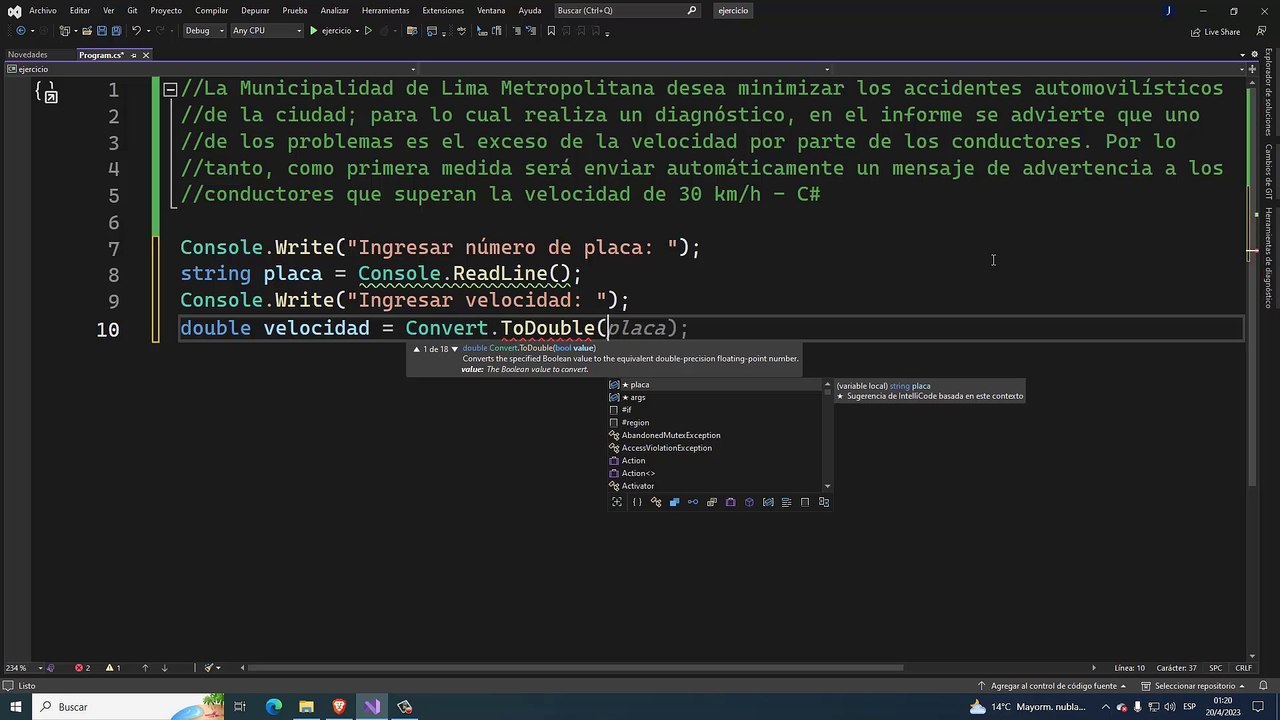Viewport: 1280px width, 720px height.
Task: Toggle the pin on Program.cs tab
Action: click(133, 55)
